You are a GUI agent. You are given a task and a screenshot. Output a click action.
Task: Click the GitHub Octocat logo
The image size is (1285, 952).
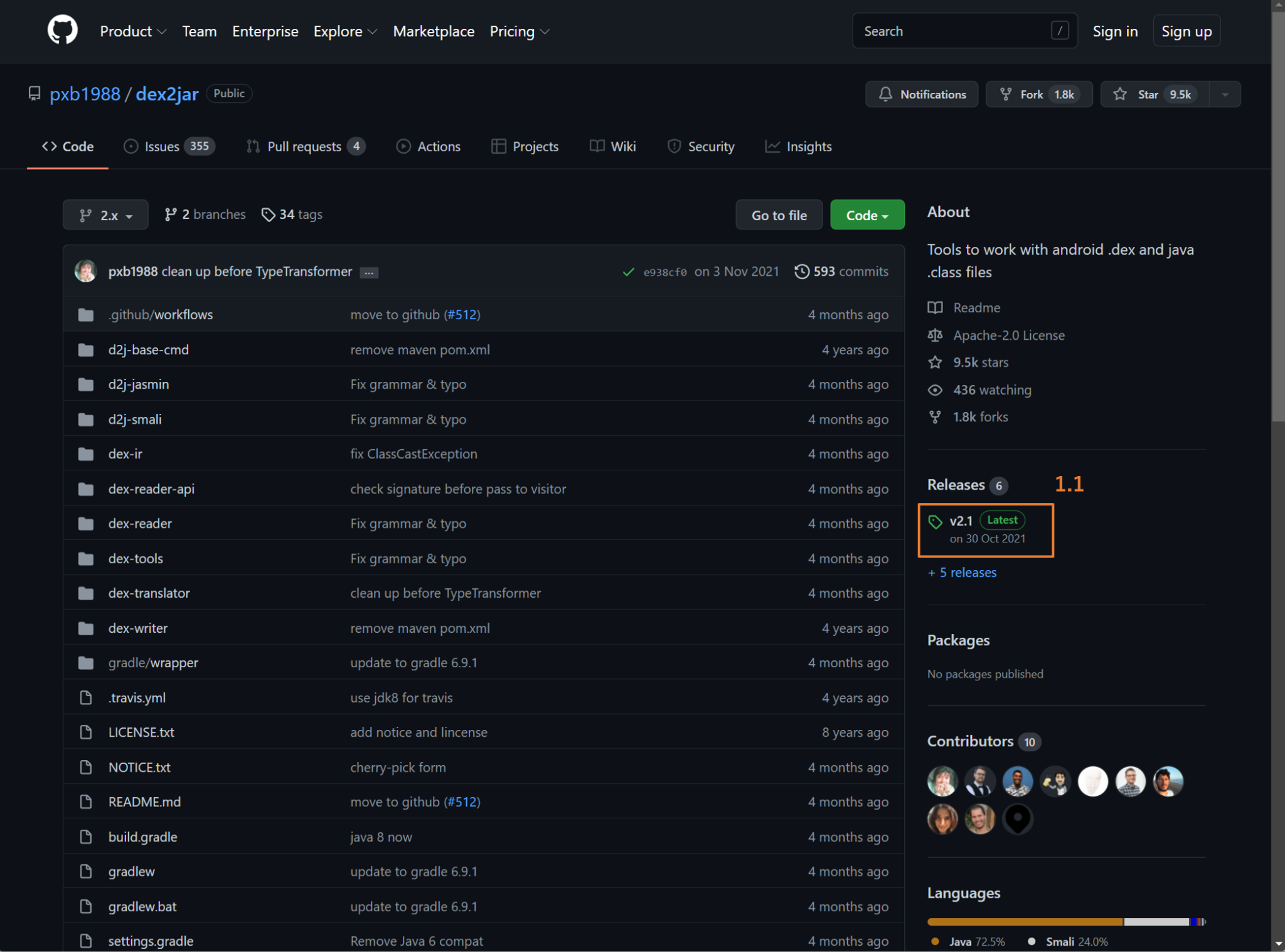point(62,31)
